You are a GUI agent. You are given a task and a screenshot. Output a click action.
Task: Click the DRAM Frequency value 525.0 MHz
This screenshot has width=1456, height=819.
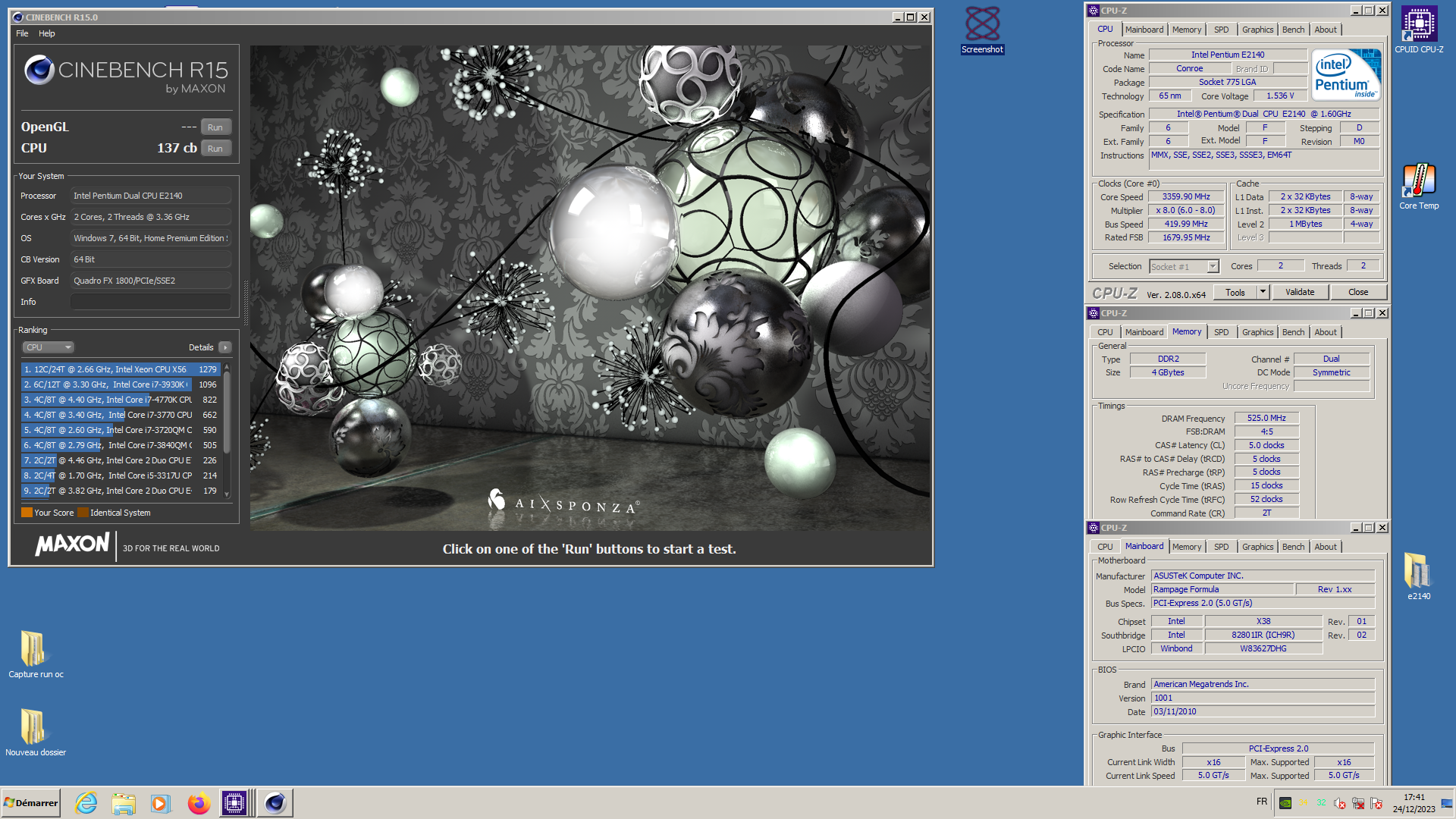[x=1266, y=418]
